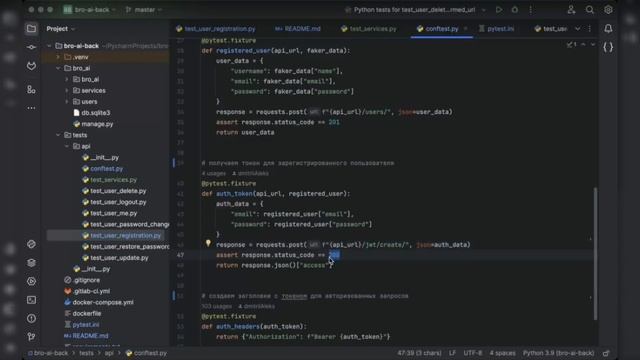Click the usages hint above auth_token
Image resolution: width=640 pixels, height=360 pixels.
[x=213, y=173]
